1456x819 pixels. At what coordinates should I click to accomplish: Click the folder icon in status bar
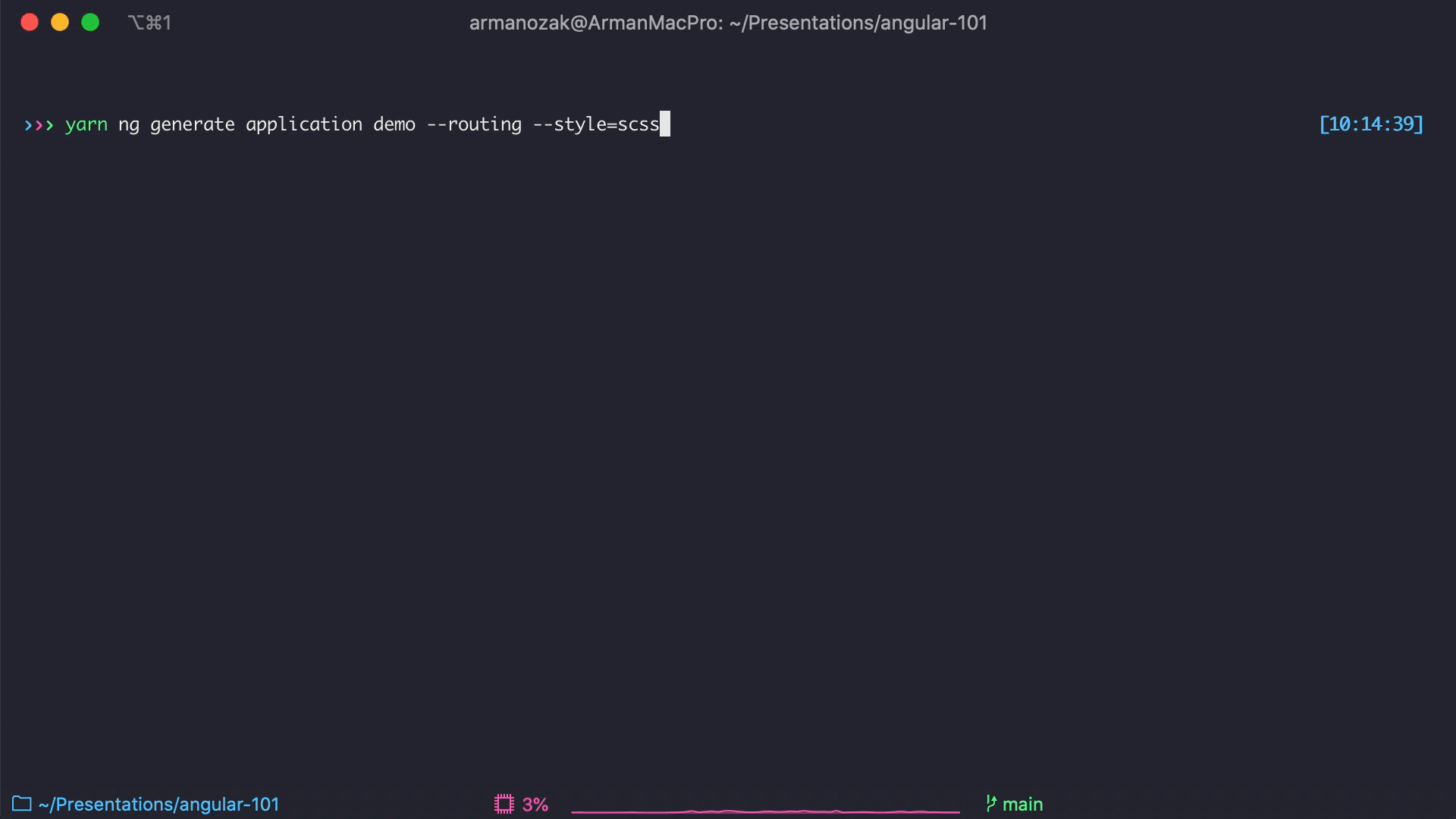click(x=21, y=804)
